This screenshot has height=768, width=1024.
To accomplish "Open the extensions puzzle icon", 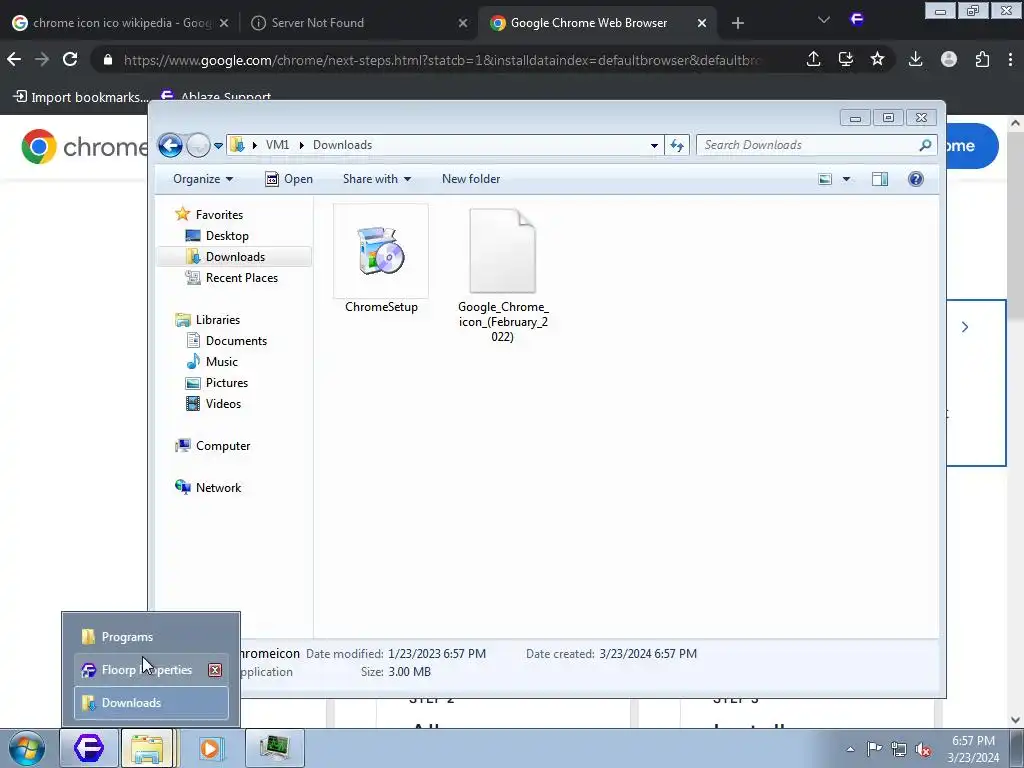I will click(982, 59).
